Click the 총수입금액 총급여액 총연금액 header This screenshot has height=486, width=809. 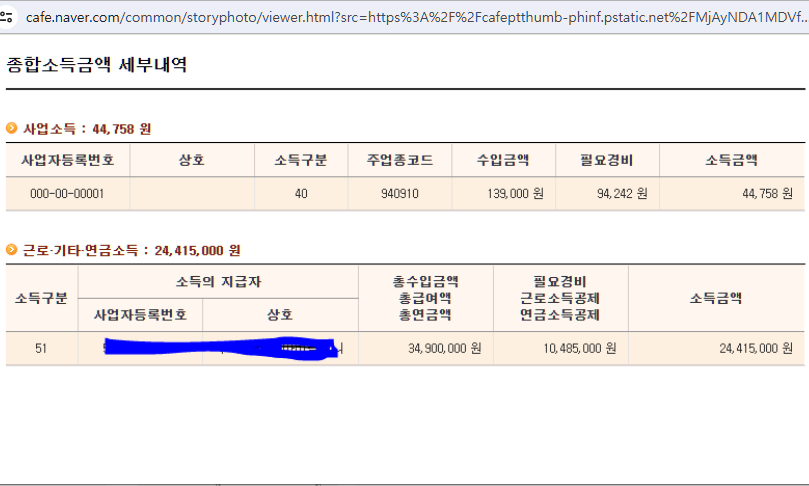[x=425, y=298]
